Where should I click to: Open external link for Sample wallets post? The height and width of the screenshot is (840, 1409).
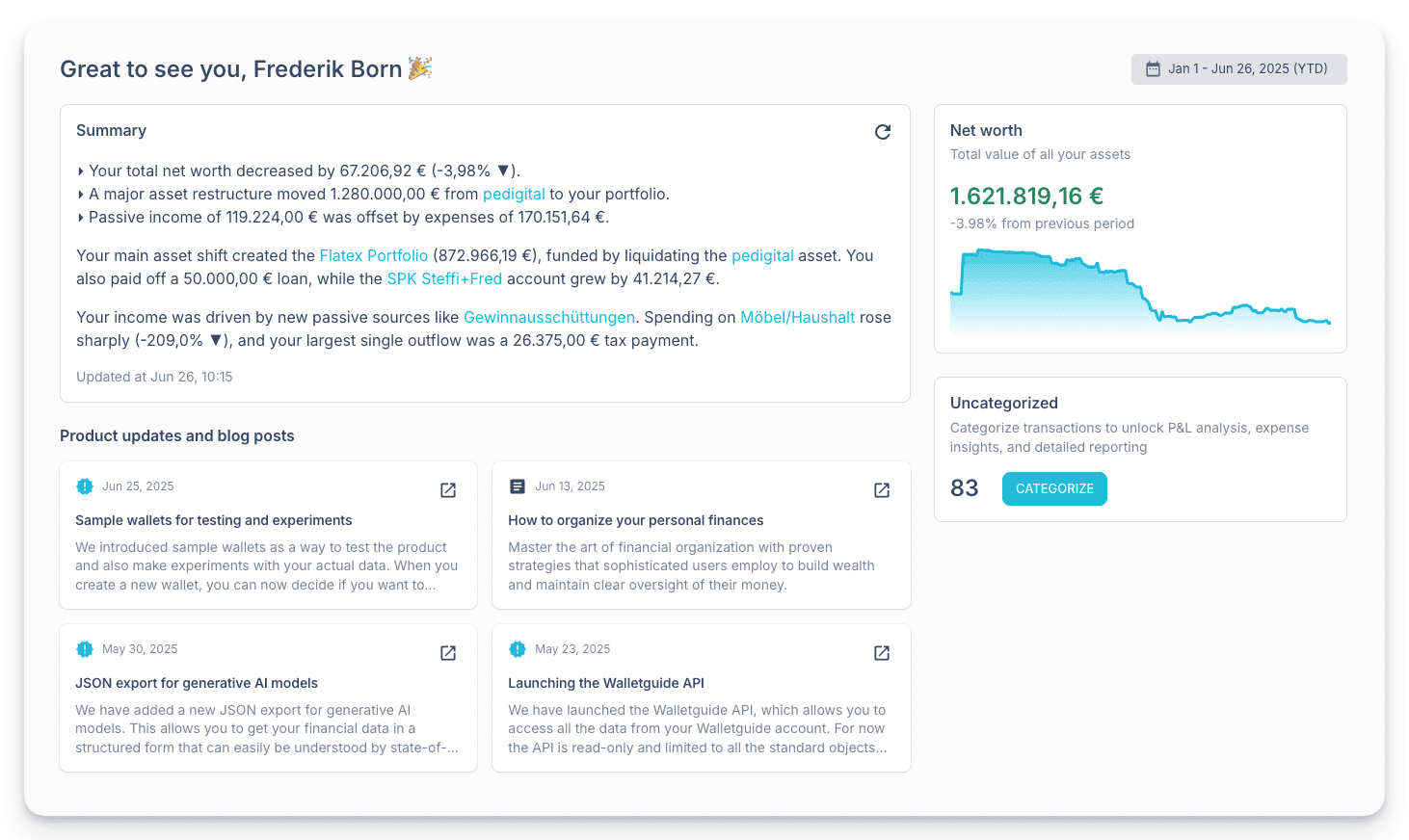[x=448, y=490]
